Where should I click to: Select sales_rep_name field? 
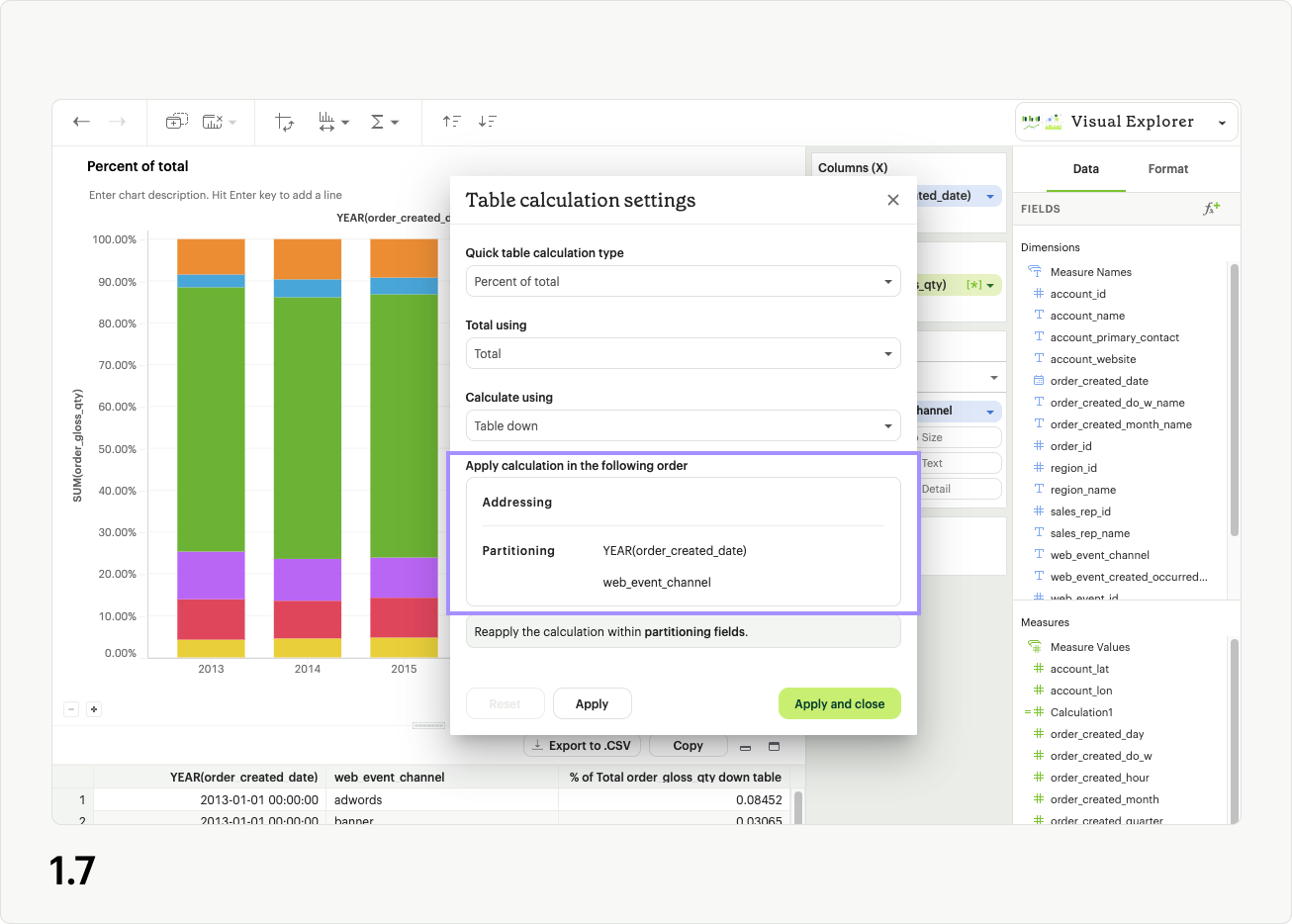1089,533
